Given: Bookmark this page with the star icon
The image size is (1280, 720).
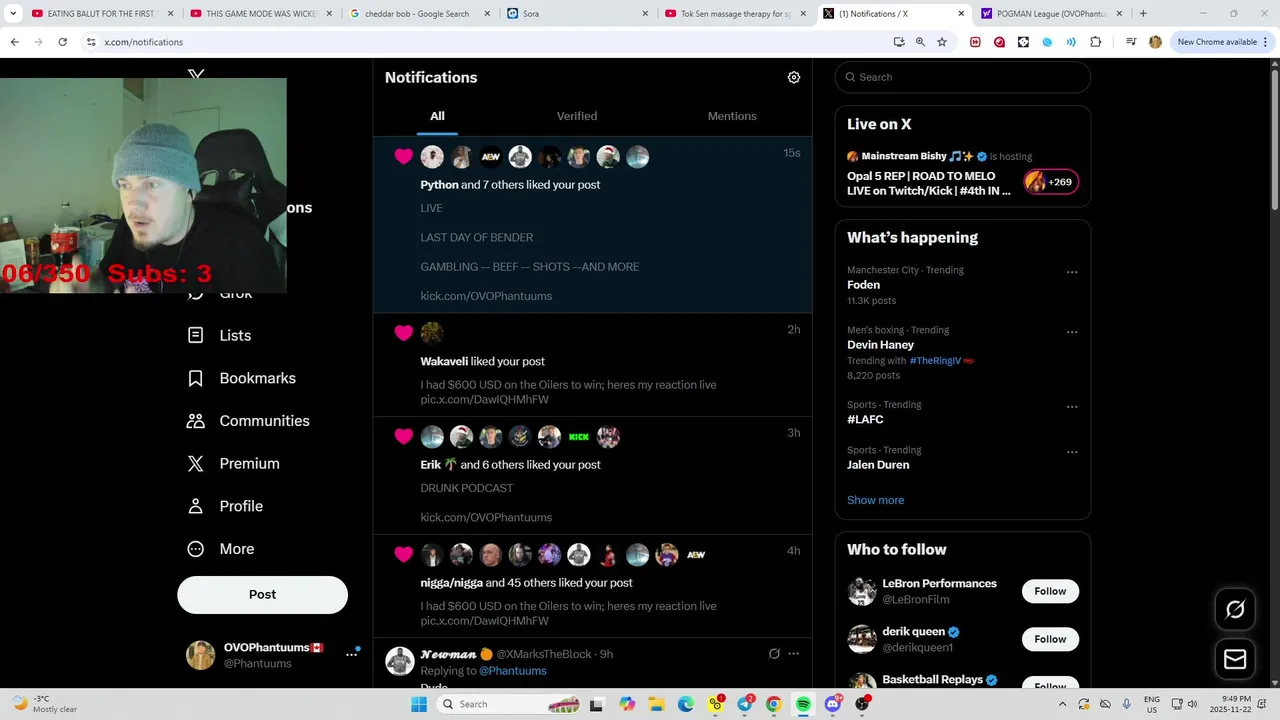Looking at the screenshot, I should tap(942, 42).
